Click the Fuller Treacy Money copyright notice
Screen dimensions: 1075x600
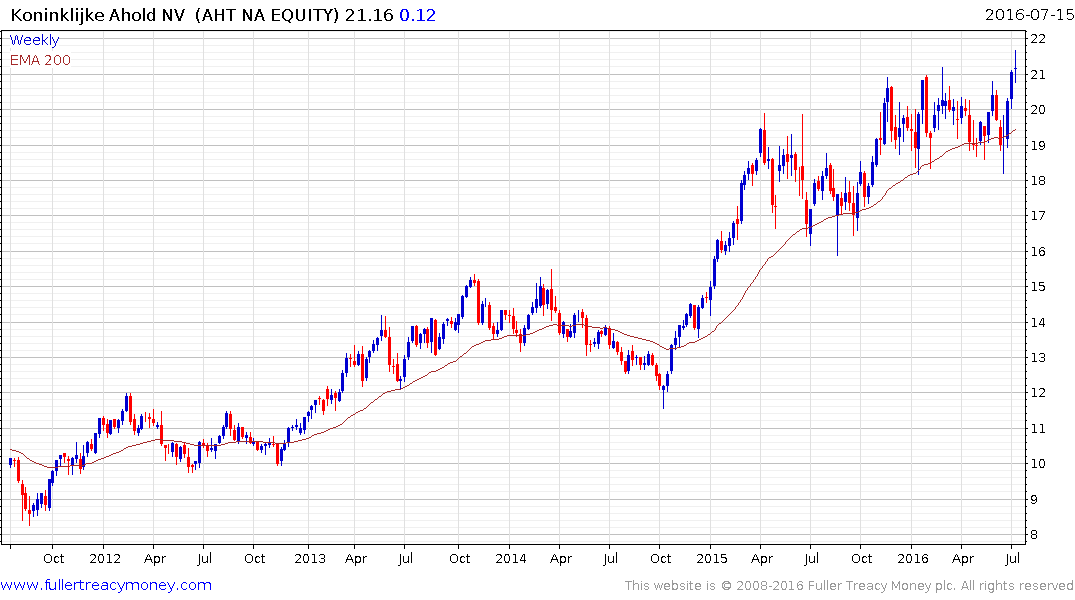tap(849, 586)
